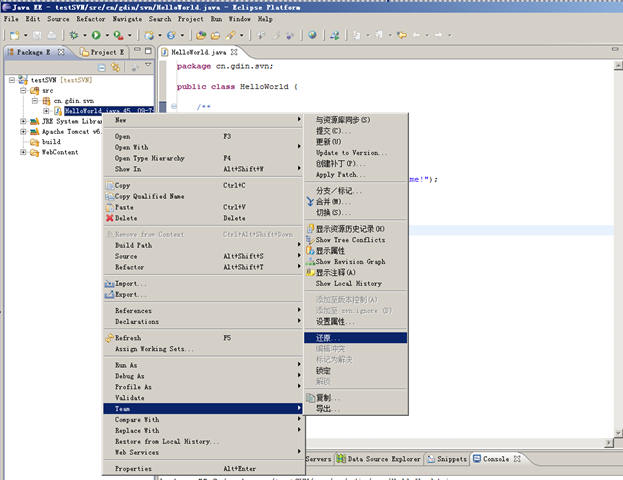The image size is (623, 480).
Task: Click Open Type Hierarchy menu entry
Action: coord(203,158)
